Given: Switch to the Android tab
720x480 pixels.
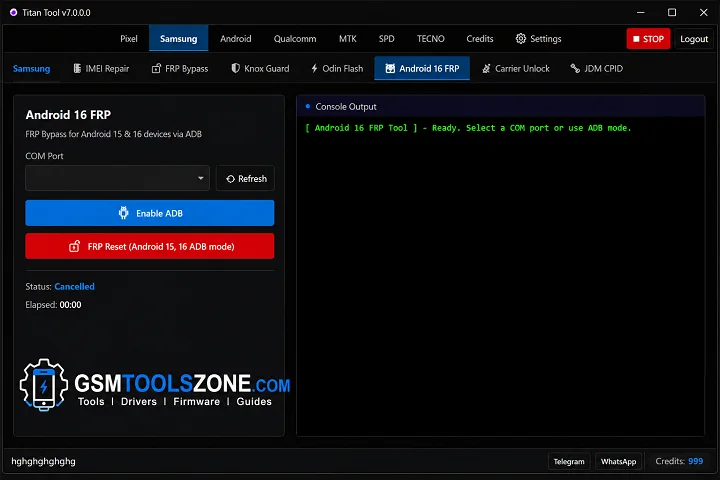Looking at the screenshot, I should pos(236,39).
